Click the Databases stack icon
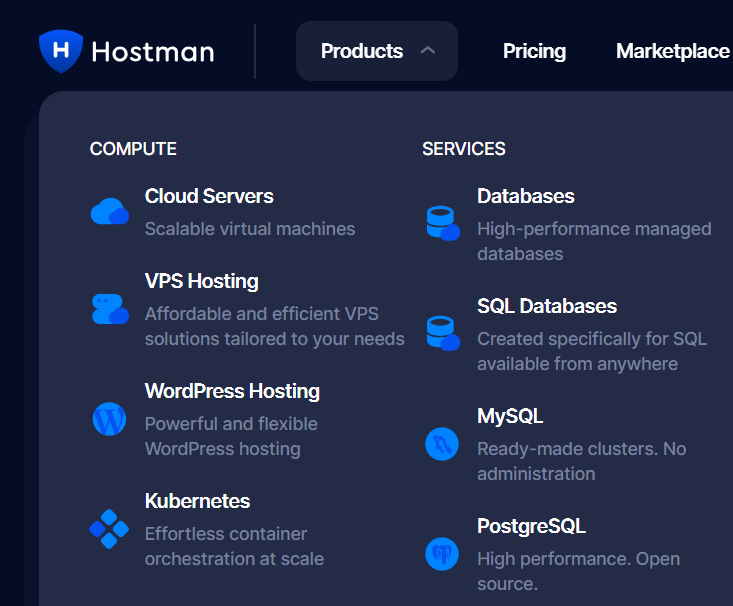Viewport: 733px width, 606px height. coord(443,223)
